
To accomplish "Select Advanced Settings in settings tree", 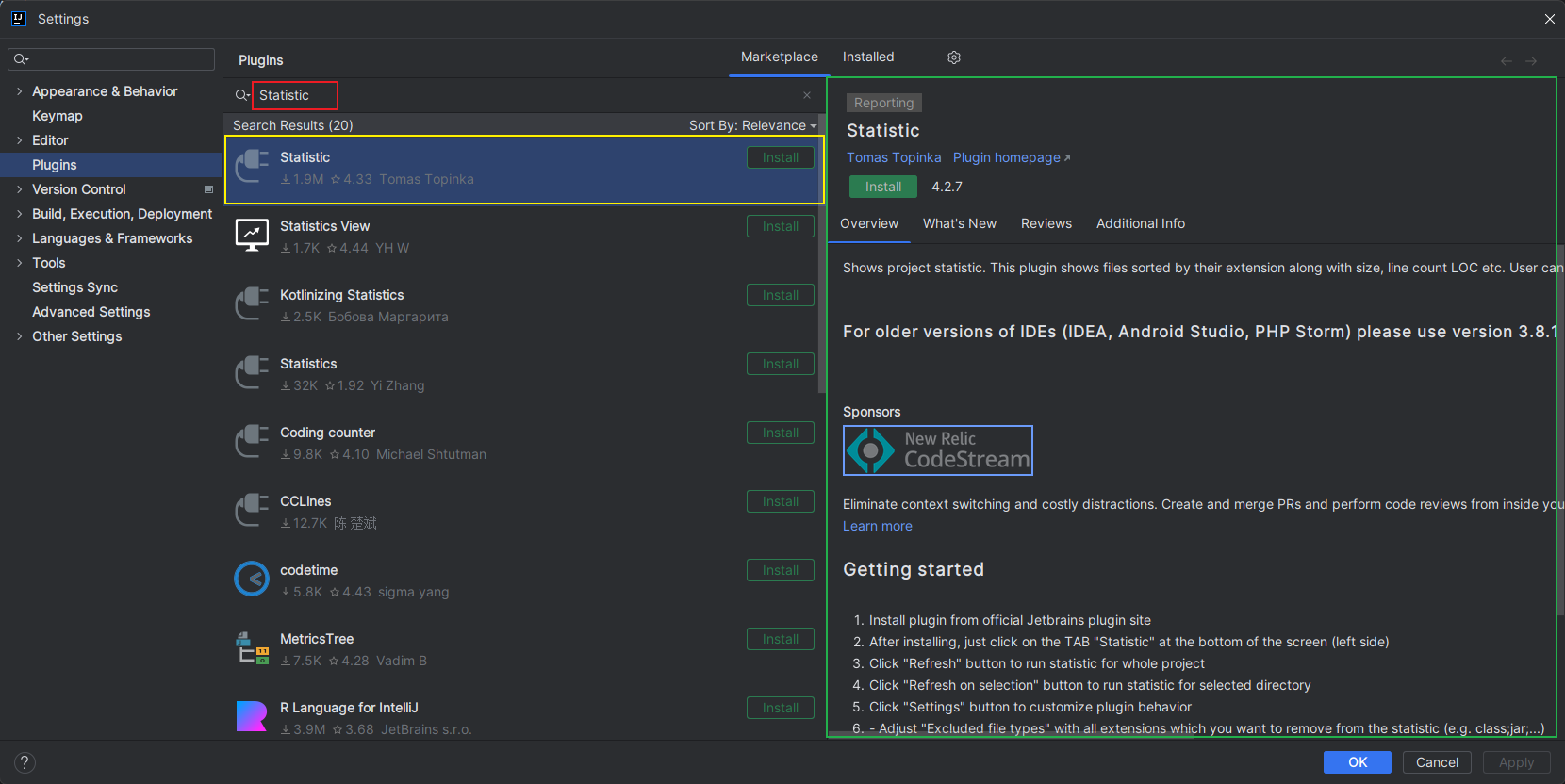I will (x=91, y=312).
